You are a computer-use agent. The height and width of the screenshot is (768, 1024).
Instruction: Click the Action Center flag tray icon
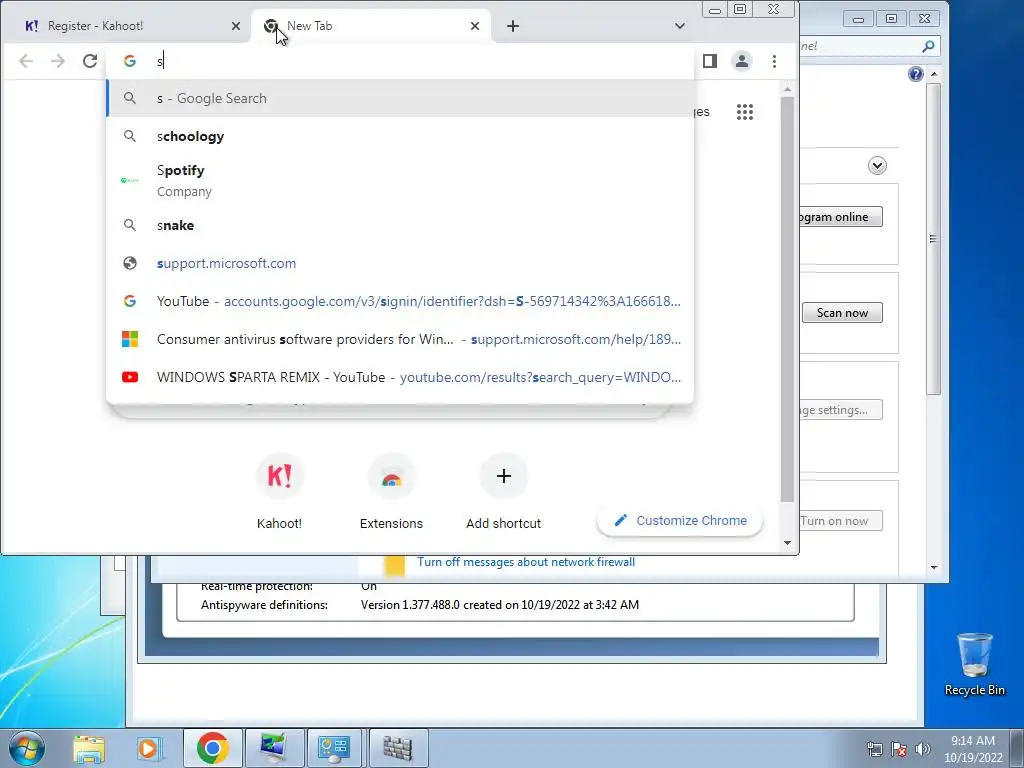point(899,749)
